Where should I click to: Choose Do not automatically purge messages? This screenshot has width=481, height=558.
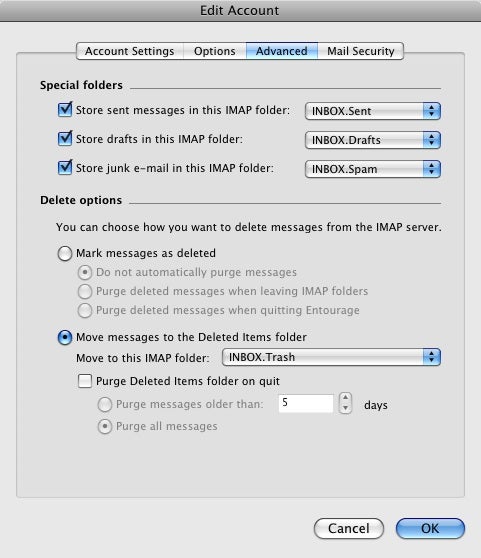85,273
